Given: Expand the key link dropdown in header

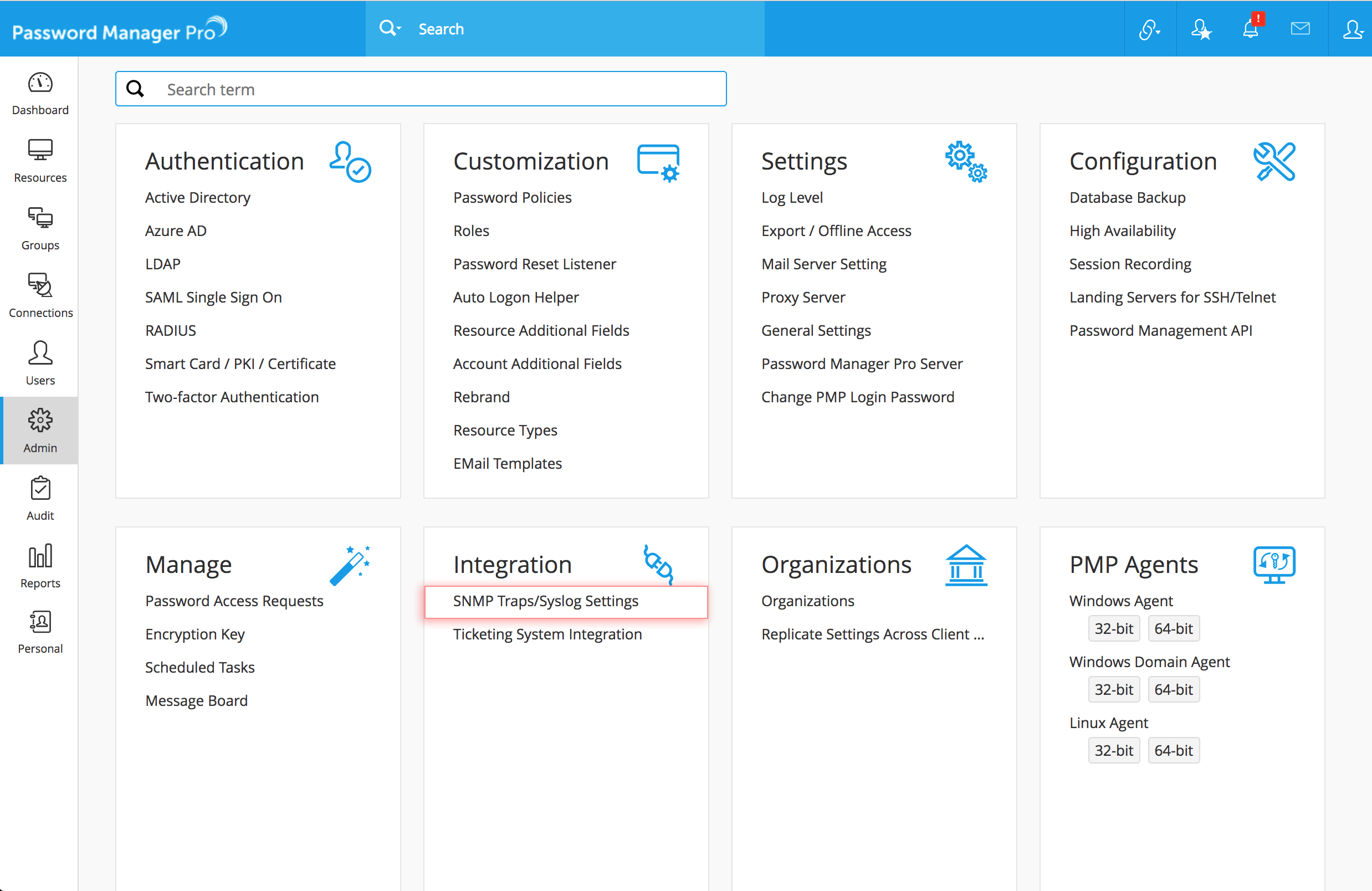Looking at the screenshot, I should click(x=1149, y=29).
